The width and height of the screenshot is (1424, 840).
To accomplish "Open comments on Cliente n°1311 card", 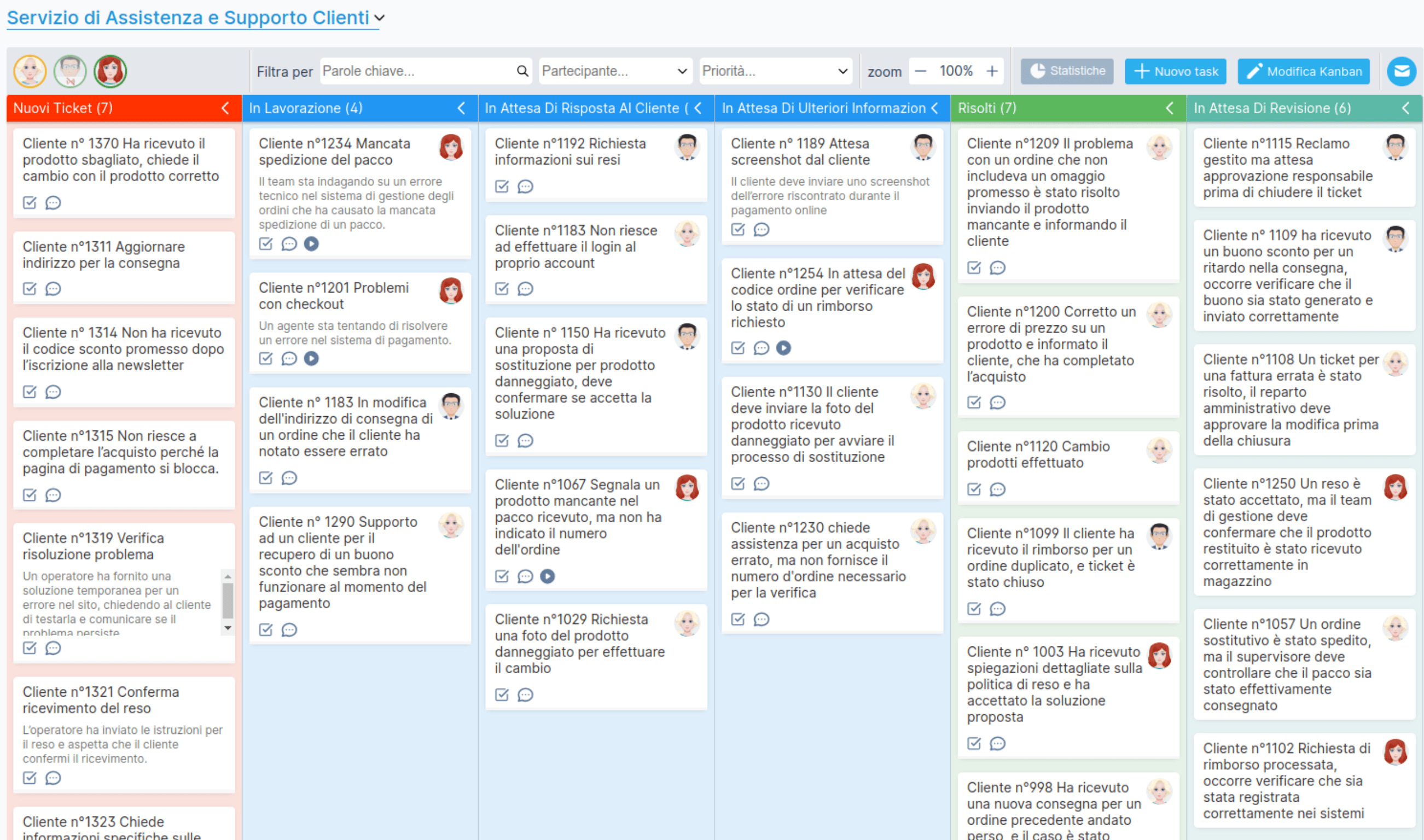I will tap(53, 289).
